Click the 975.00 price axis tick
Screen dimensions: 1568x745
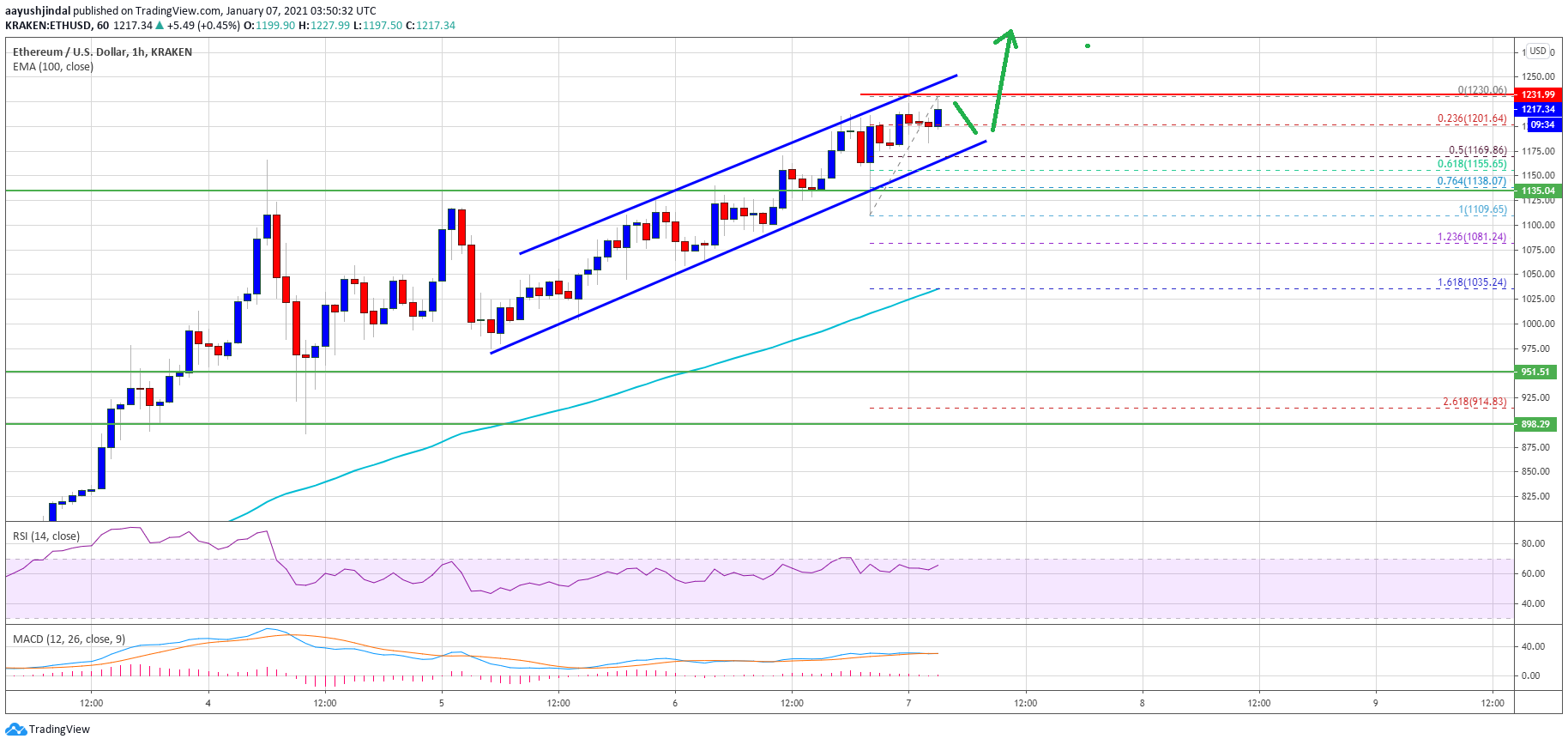[x=1535, y=348]
